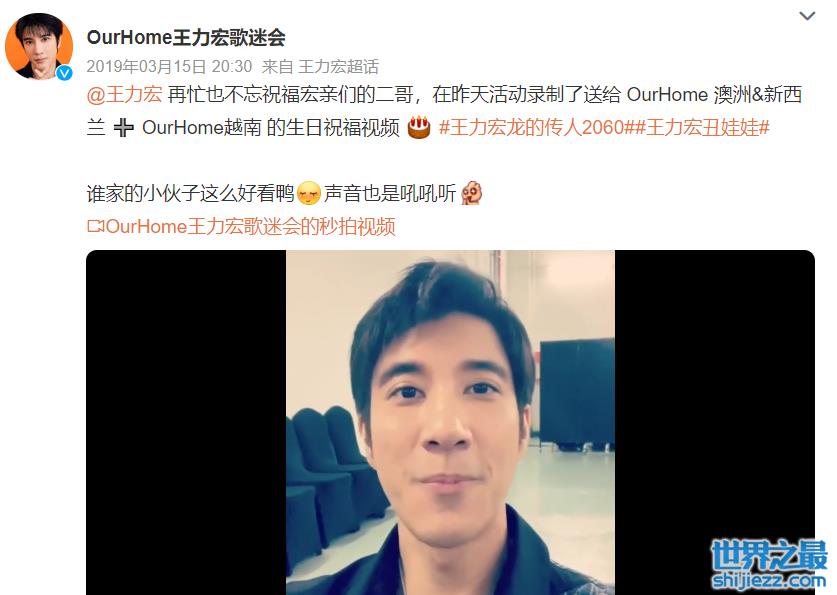Play the embedded birthday greeting video
Screen dimensions: 837x595
450,422
